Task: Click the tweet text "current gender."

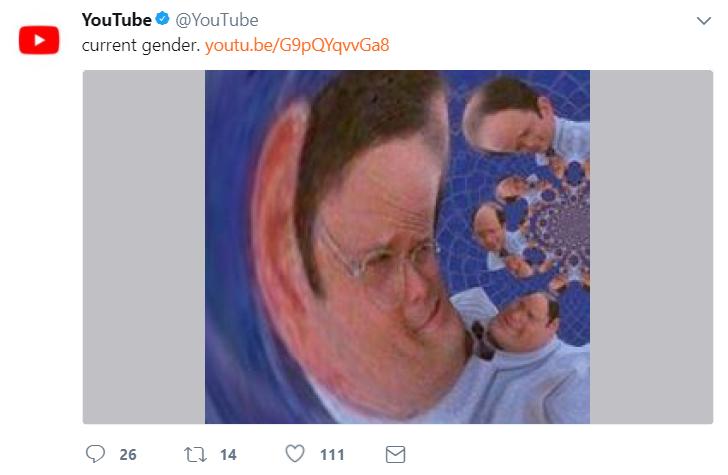Action: click(x=140, y=46)
